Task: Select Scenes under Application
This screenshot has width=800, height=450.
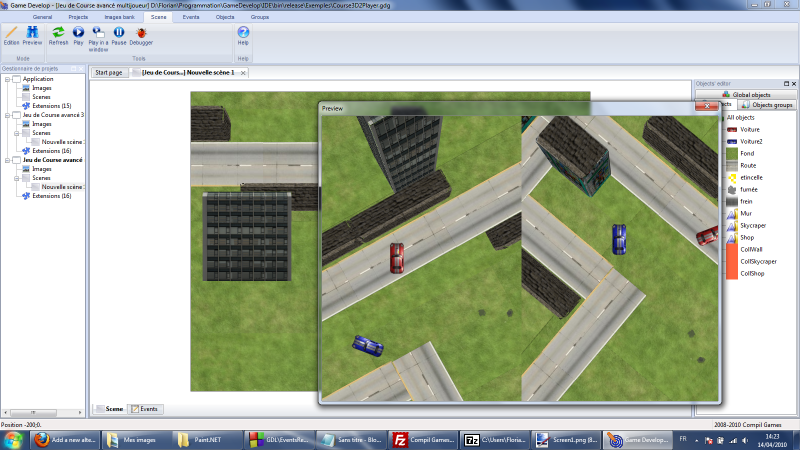Action: click(x=41, y=97)
